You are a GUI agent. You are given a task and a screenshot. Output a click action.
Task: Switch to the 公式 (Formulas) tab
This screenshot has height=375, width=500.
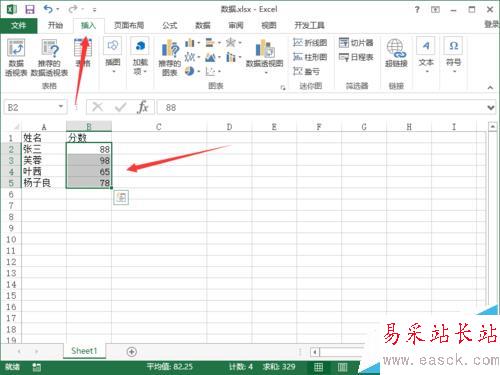(169, 25)
